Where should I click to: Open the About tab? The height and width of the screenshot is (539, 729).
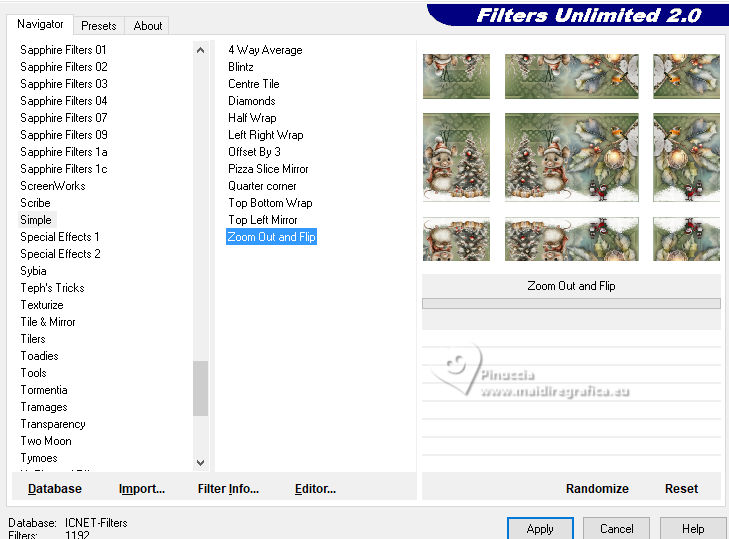147,26
